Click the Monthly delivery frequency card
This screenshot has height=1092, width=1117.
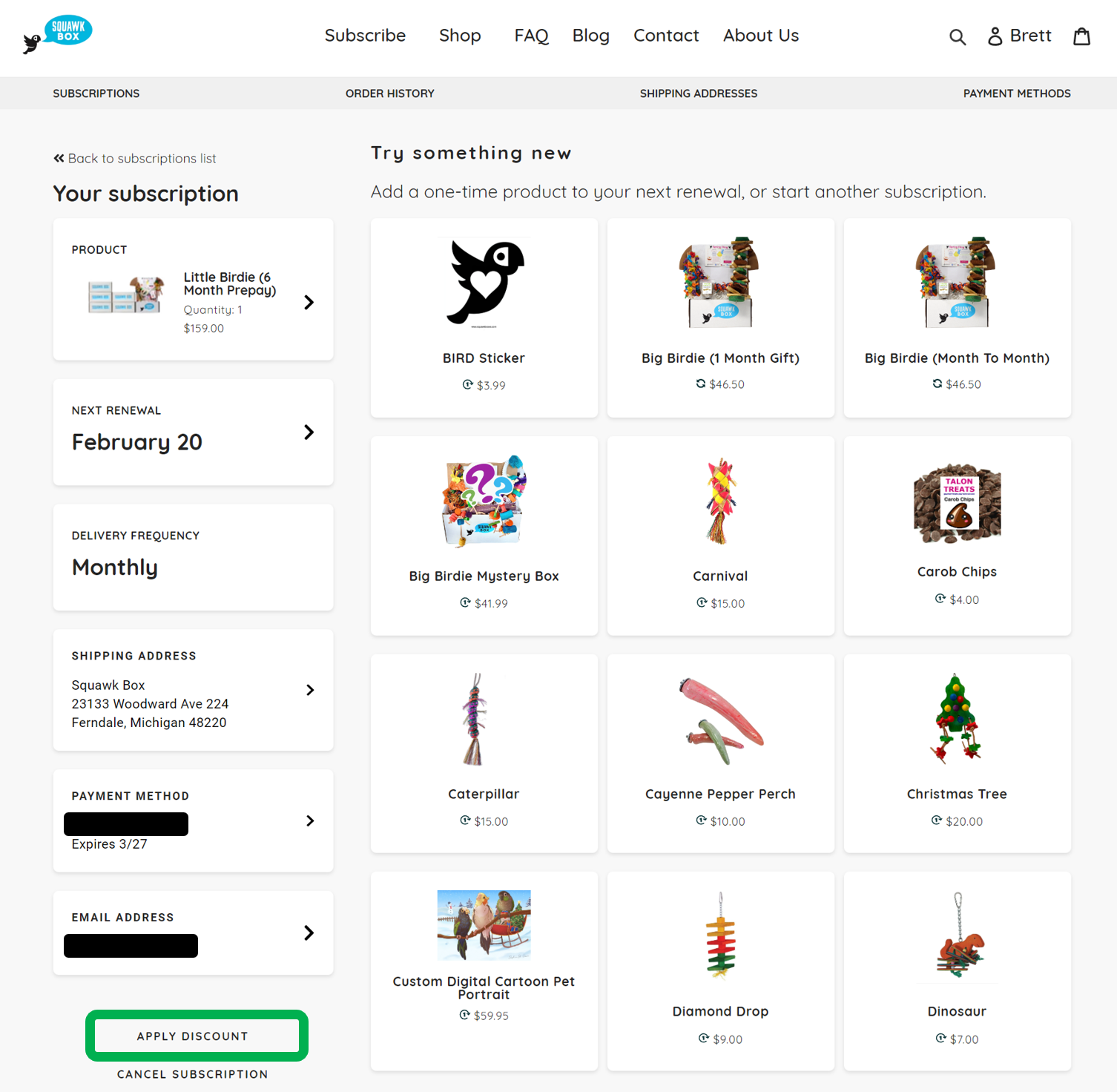tap(193, 557)
